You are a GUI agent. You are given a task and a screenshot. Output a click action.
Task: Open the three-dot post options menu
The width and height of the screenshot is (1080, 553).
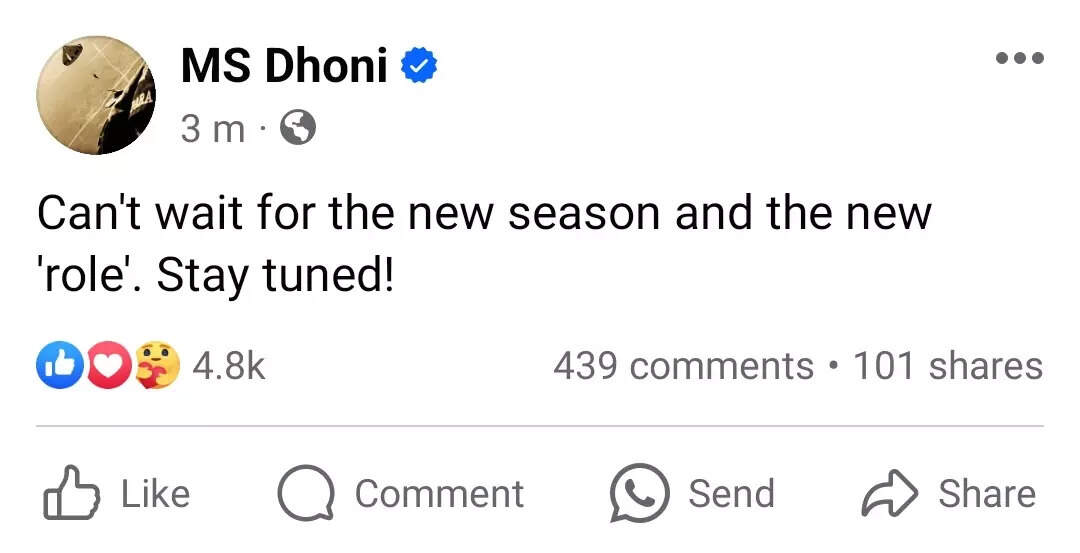click(x=1019, y=58)
